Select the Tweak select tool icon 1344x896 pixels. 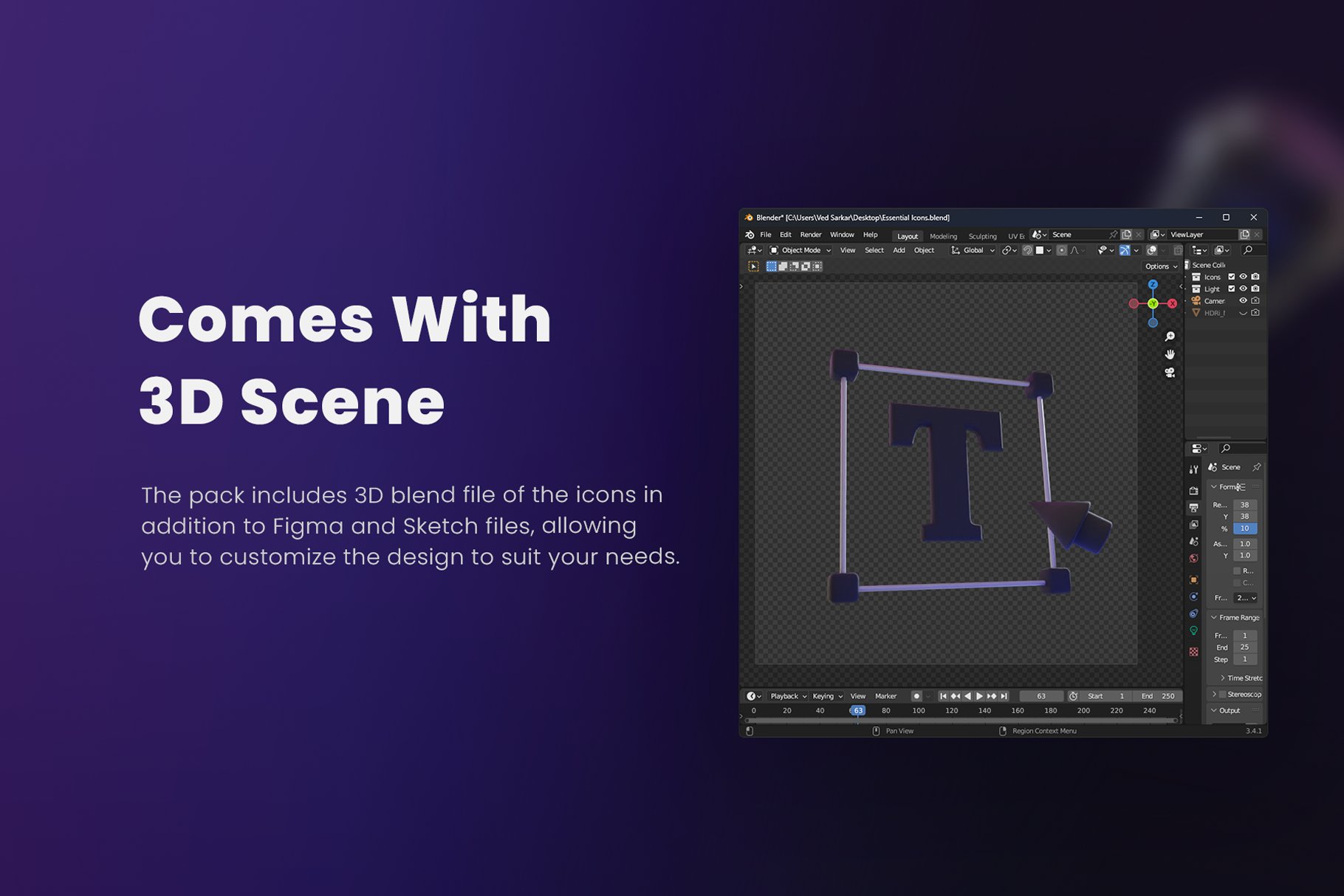click(x=753, y=266)
